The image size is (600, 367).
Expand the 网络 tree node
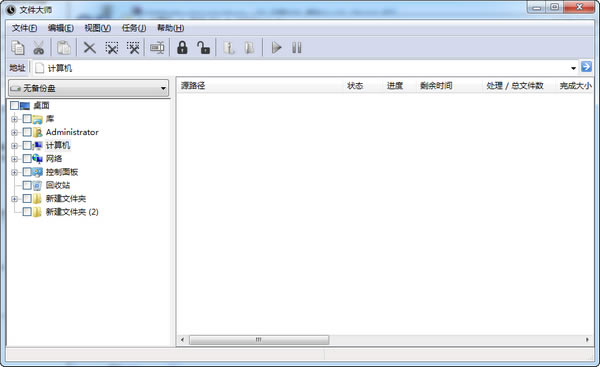point(15,159)
